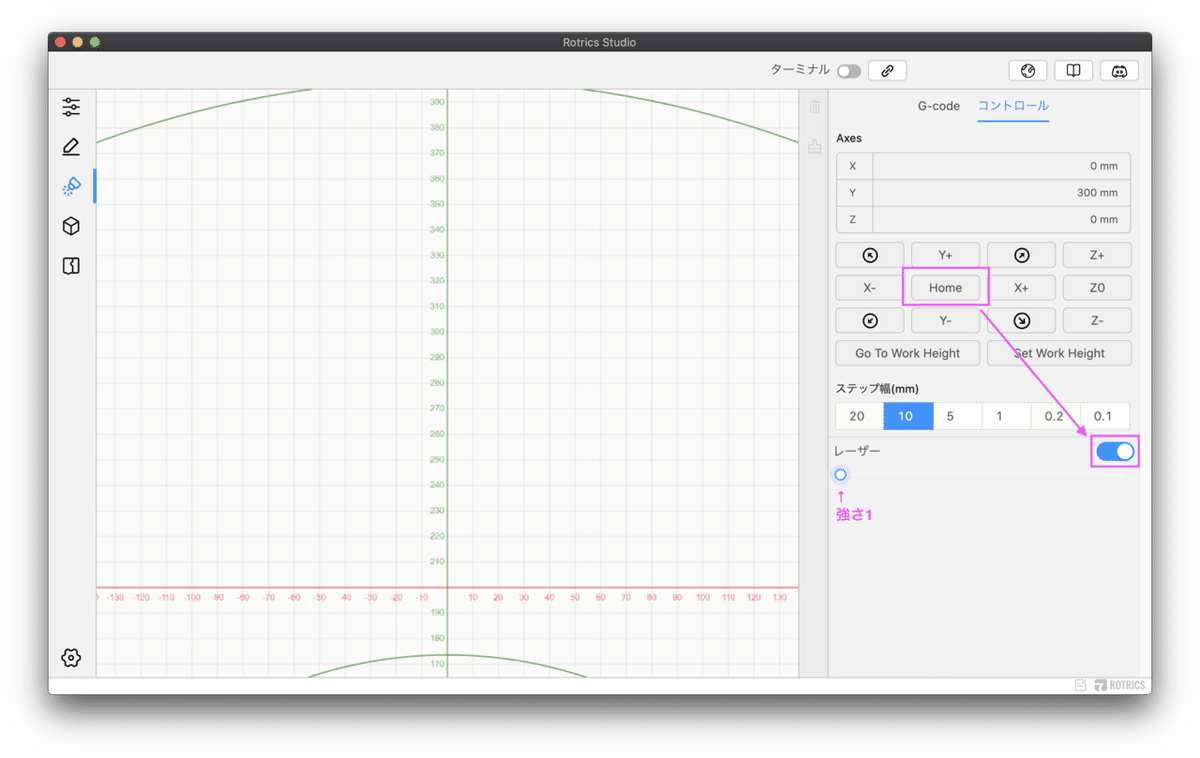Image resolution: width=1200 pixels, height=758 pixels.
Task: Click Go To Work Height button
Action: [x=908, y=353]
